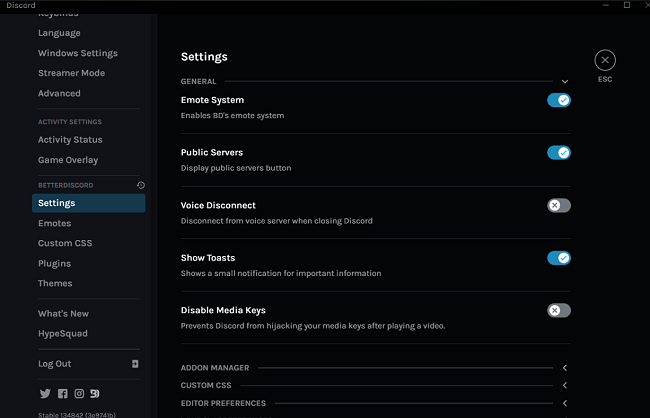
Task: Open Discord's Facebook page icon
Action: (x=63, y=394)
